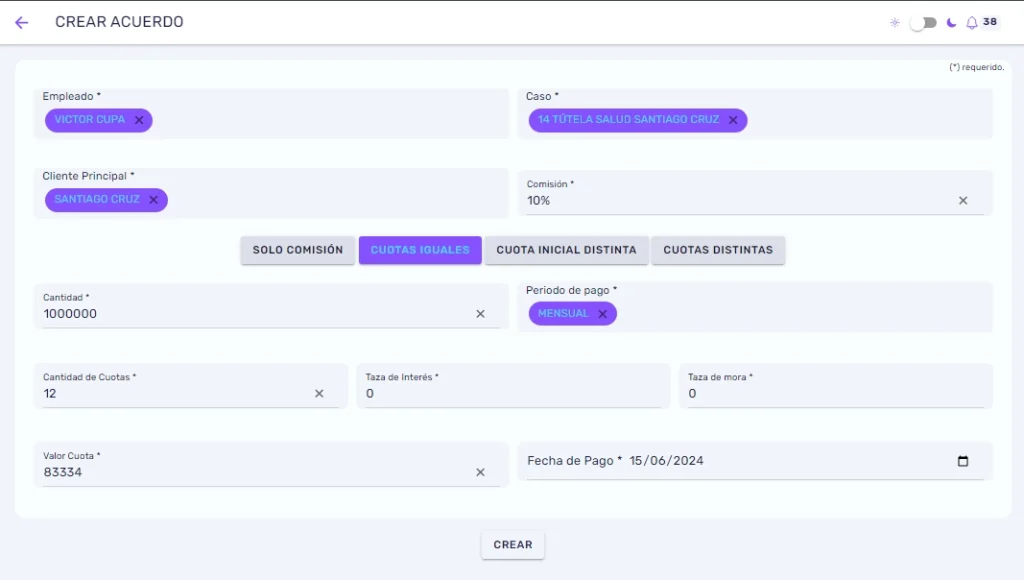
Task: Clear the Cantidad field value
Action: [481, 314]
